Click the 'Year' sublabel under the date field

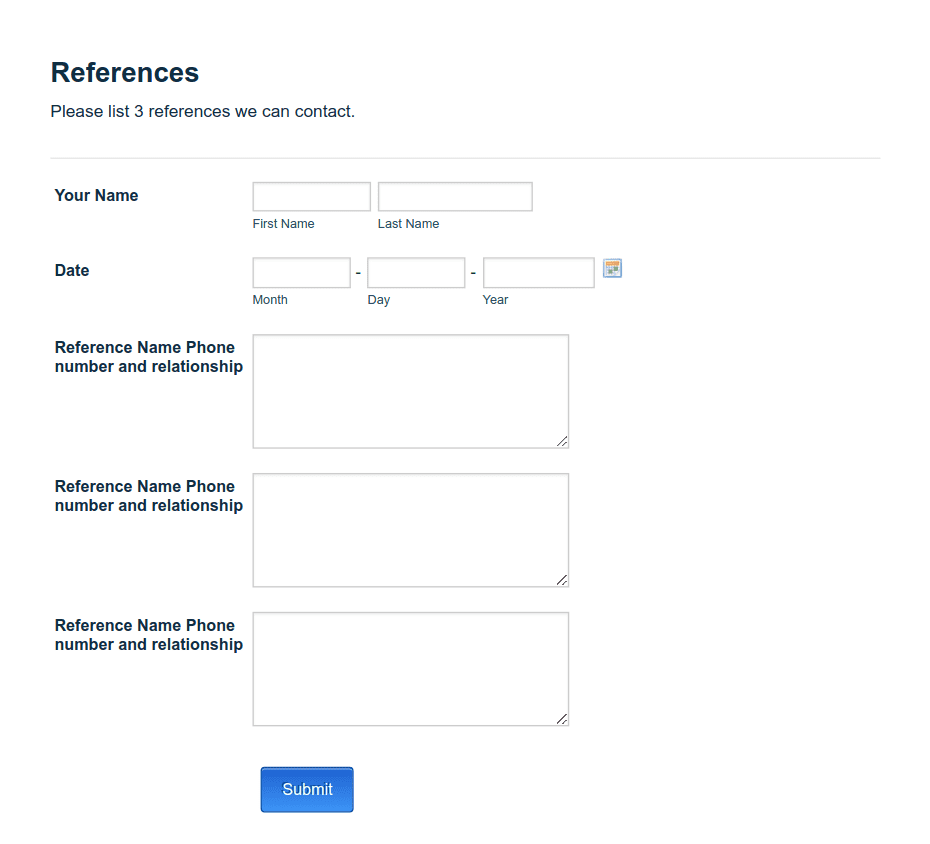click(495, 299)
